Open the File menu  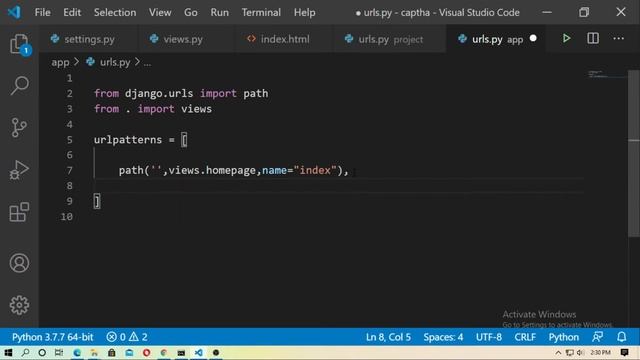click(42, 12)
